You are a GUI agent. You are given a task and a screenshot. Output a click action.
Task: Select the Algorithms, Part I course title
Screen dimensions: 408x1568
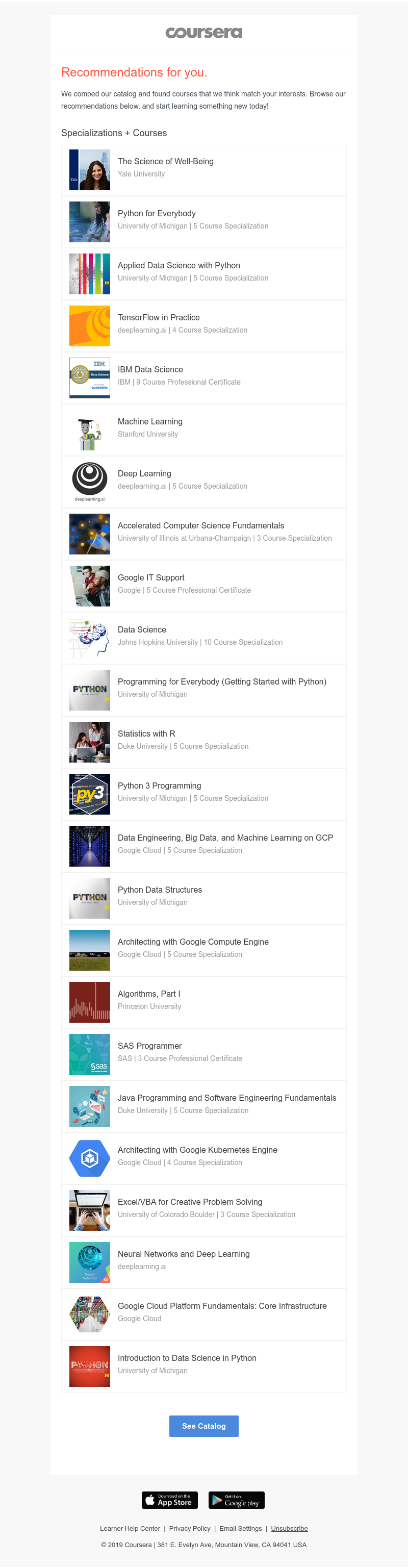(148, 994)
